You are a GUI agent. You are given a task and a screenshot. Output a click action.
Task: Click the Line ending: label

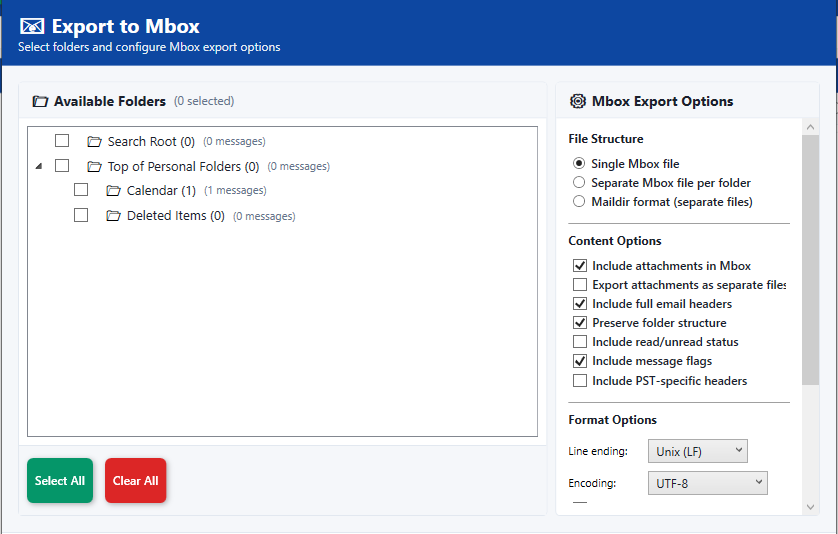[598, 451]
